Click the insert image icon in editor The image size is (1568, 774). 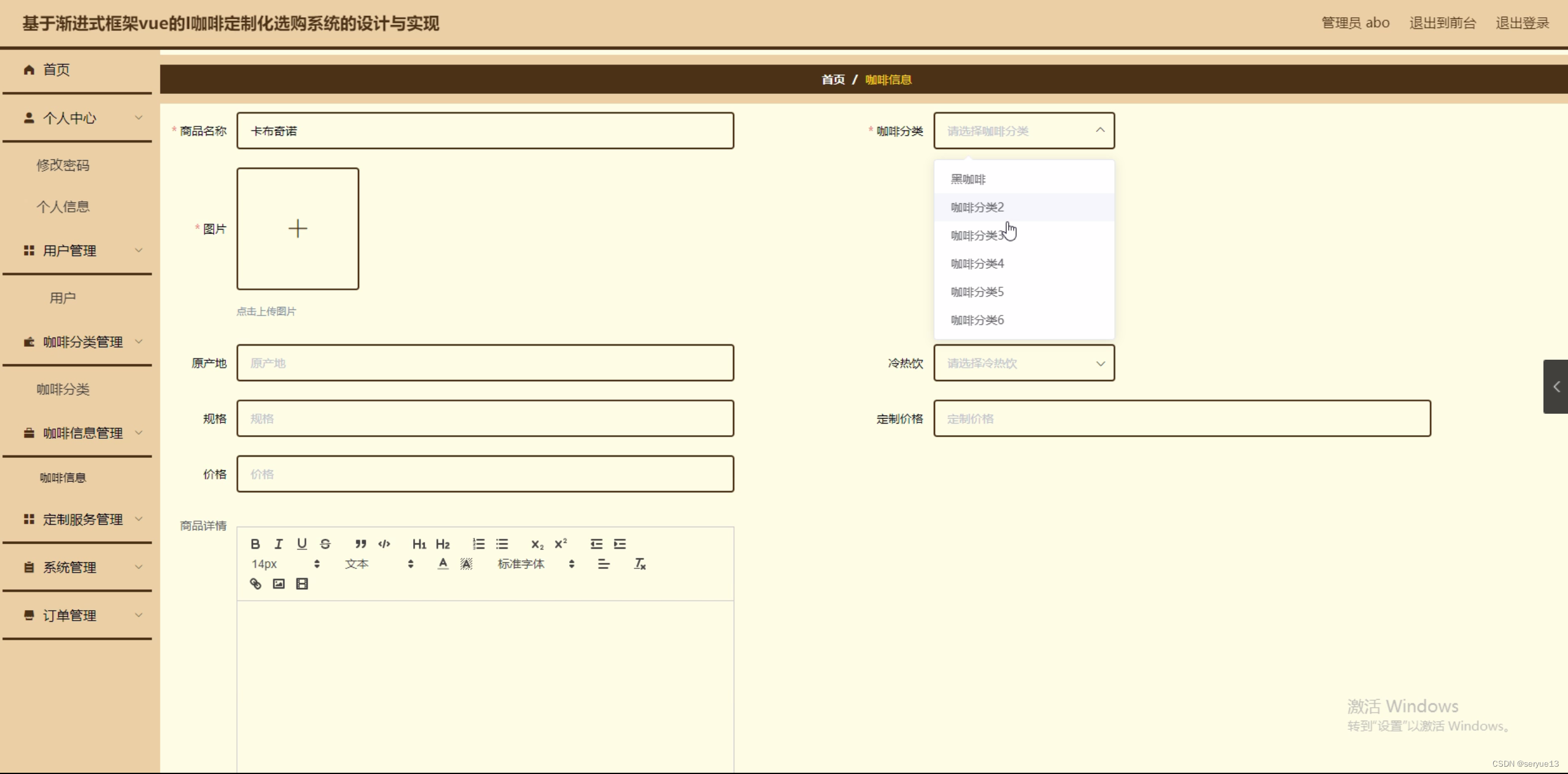[279, 584]
